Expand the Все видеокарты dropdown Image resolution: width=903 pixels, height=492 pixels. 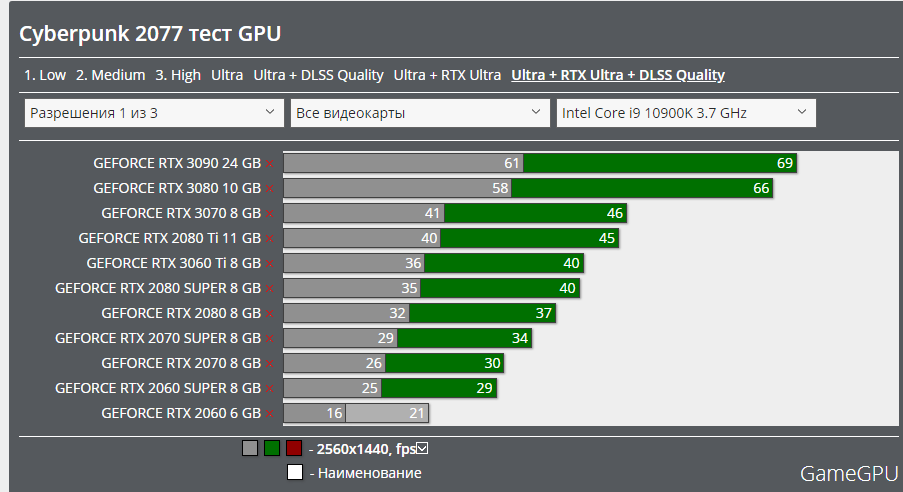coord(419,113)
